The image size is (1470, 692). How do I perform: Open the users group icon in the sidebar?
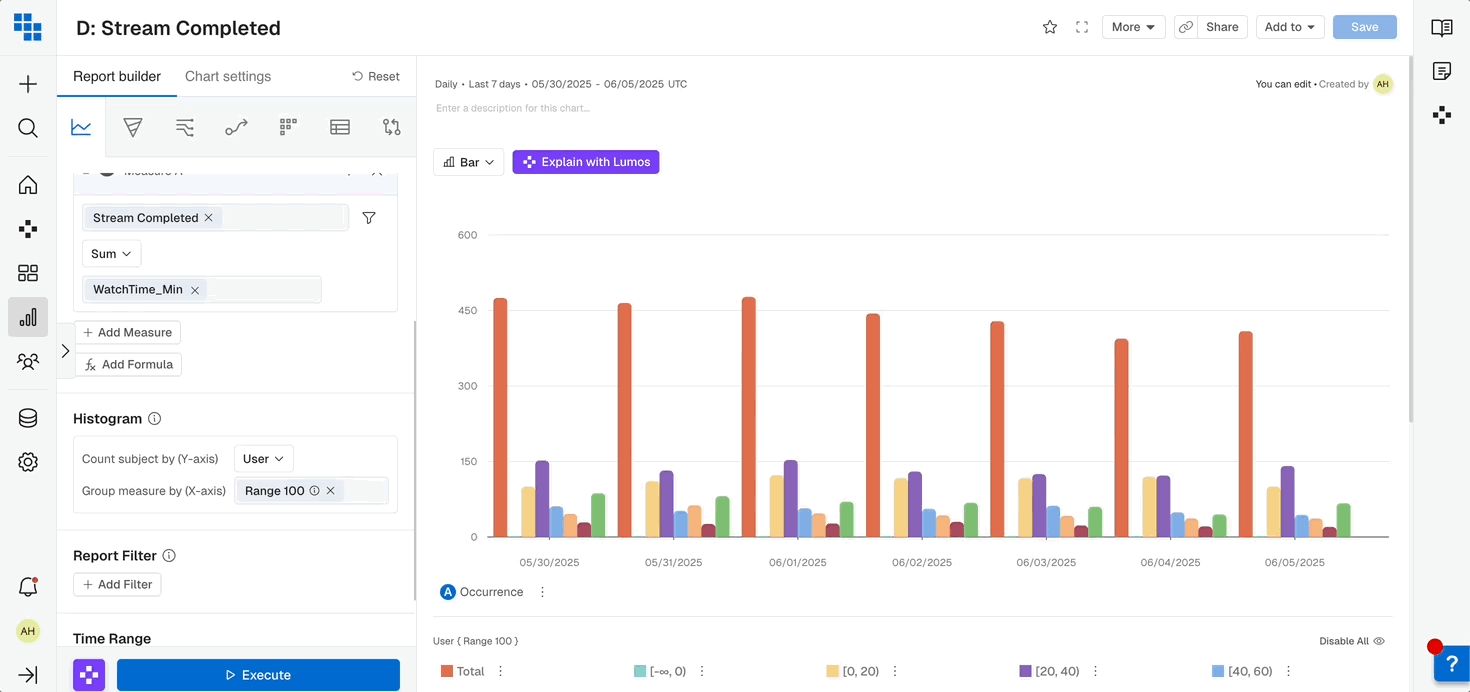click(x=28, y=361)
